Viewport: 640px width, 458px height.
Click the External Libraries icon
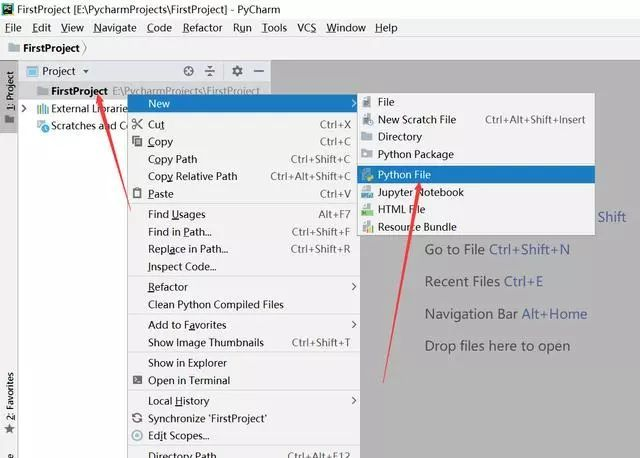[42, 109]
